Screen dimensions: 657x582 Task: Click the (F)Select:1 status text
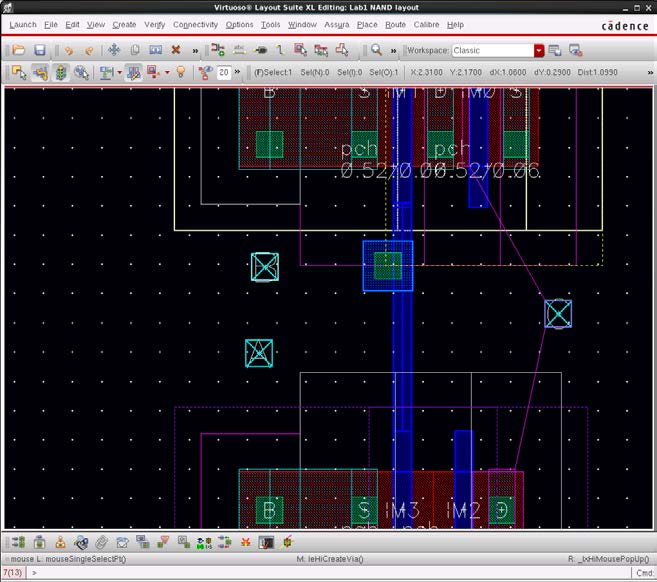273,72
